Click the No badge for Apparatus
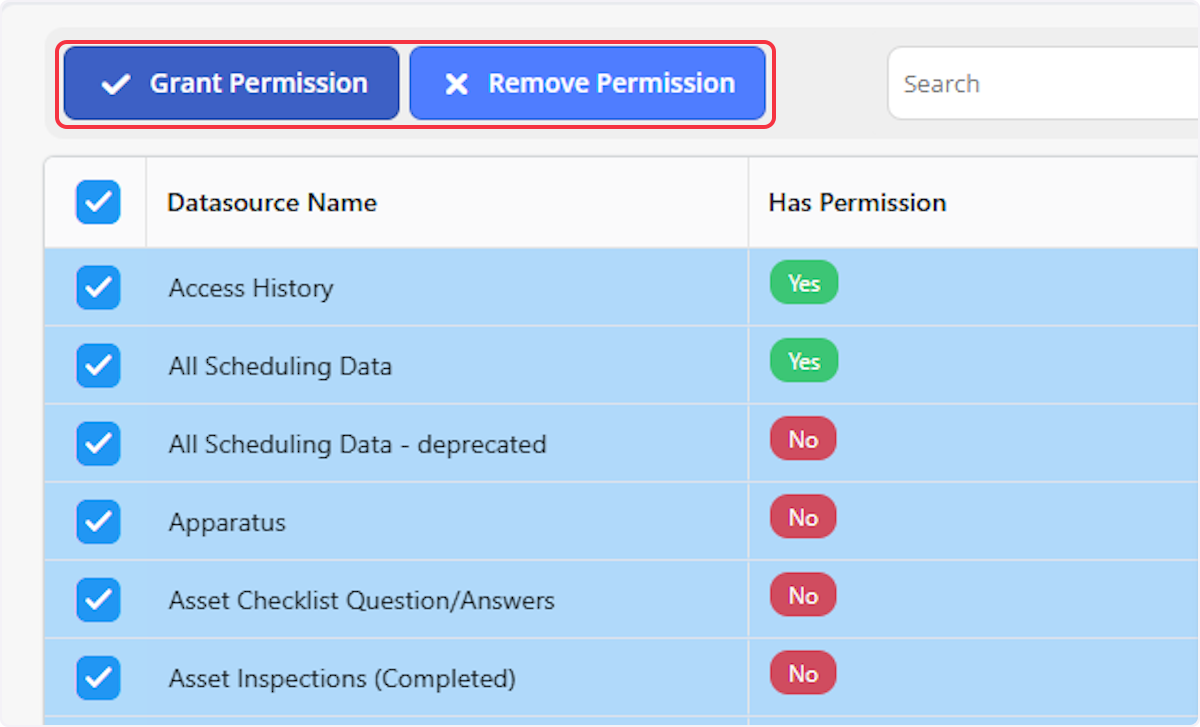 [x=803, y=517]
